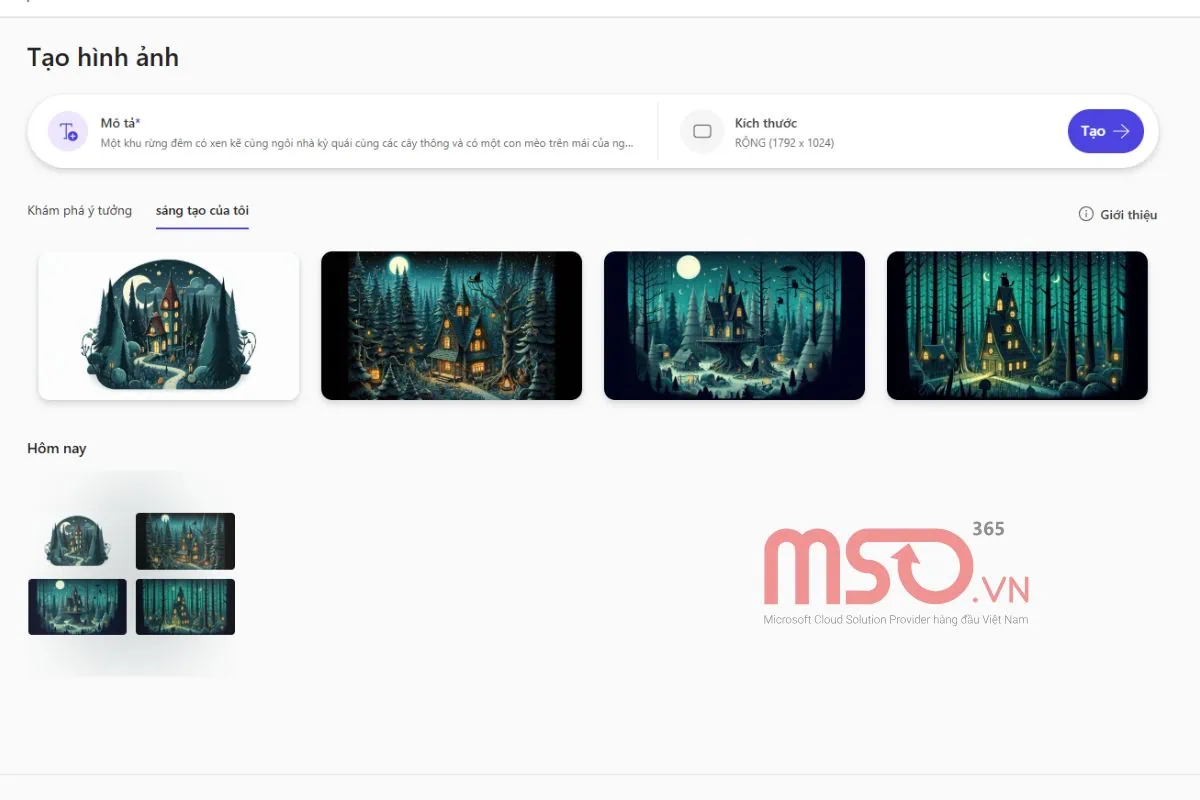Click the arrow icon inside the Tạo button
This screenshot has width=1200, height=800.
tap(1122, 131)
